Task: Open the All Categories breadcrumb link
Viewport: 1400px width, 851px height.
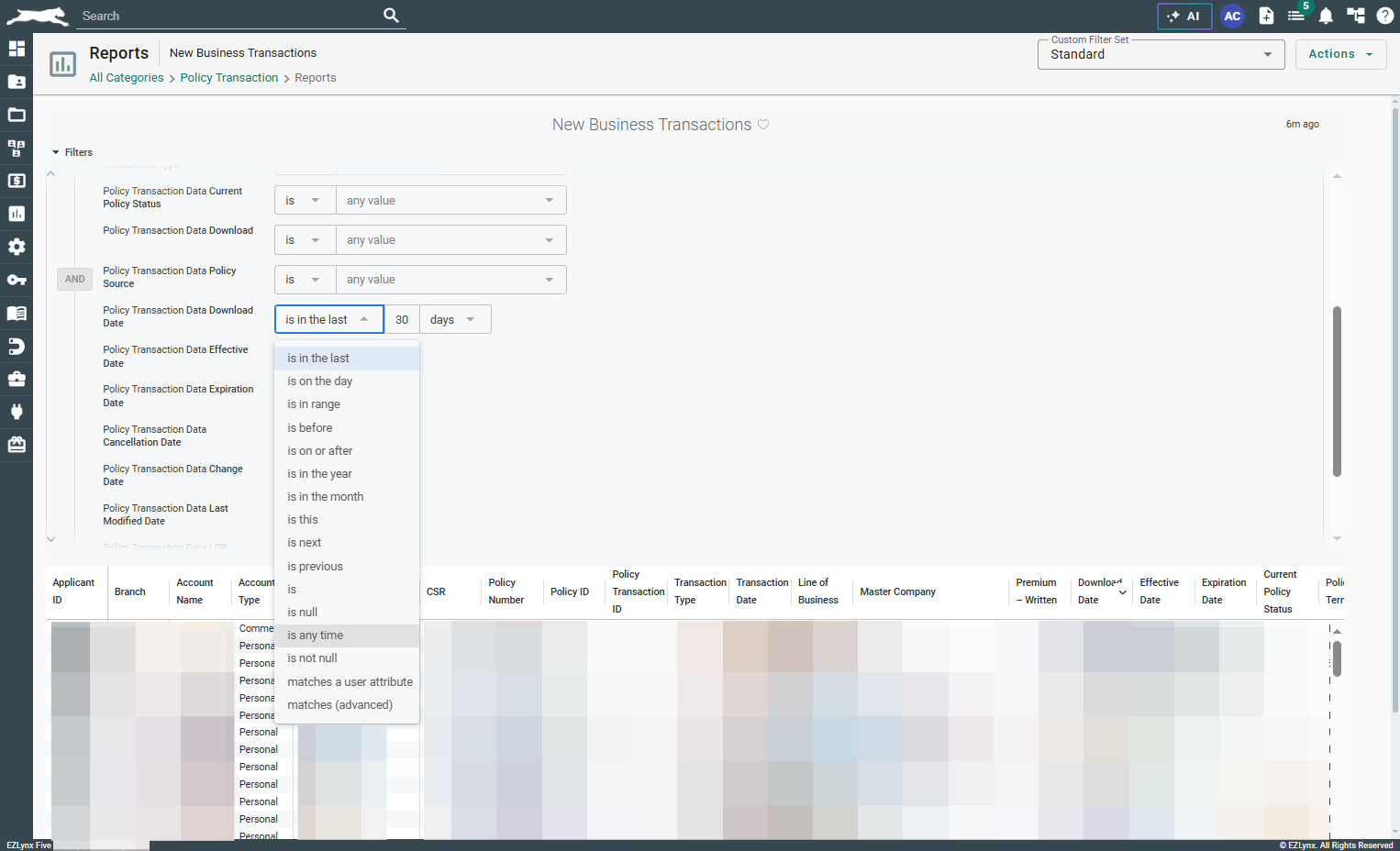Action: tap(127, 78)
